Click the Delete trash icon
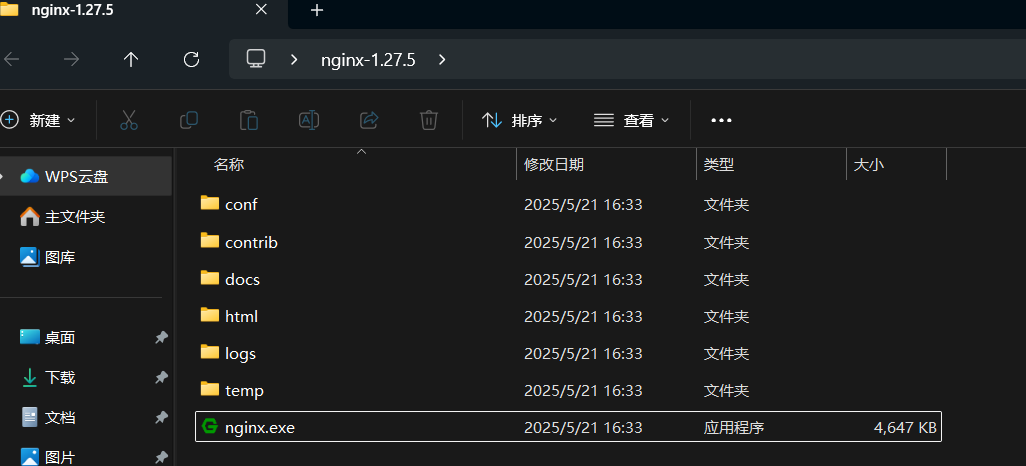This screenshot has width=1026, height=466. pos(429,120)
